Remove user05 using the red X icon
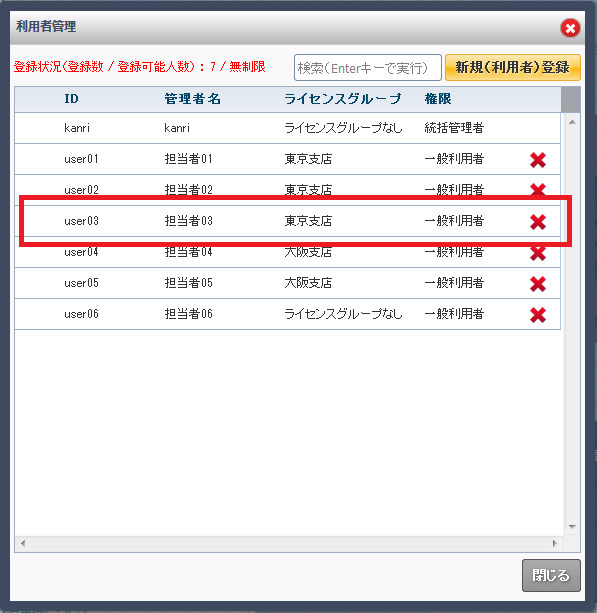Image resolution: width=597 pixels, height=613 pixels. coord(538,284)
